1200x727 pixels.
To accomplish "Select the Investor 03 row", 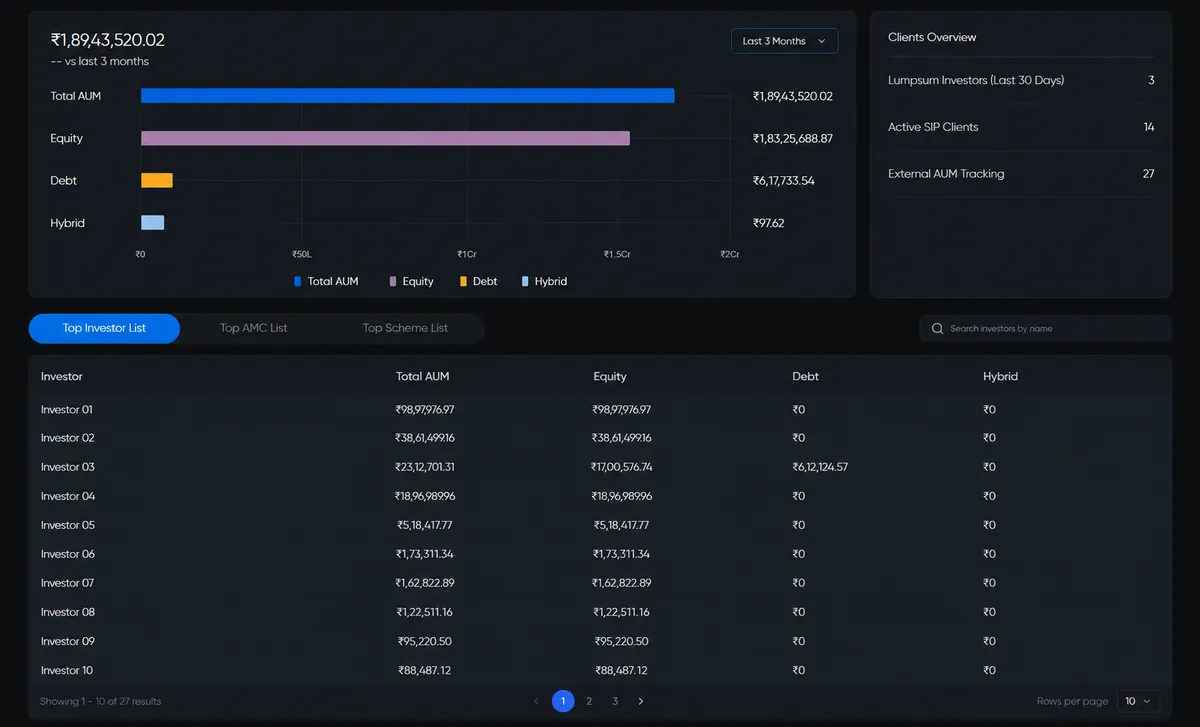I will [x=600, y=467].
